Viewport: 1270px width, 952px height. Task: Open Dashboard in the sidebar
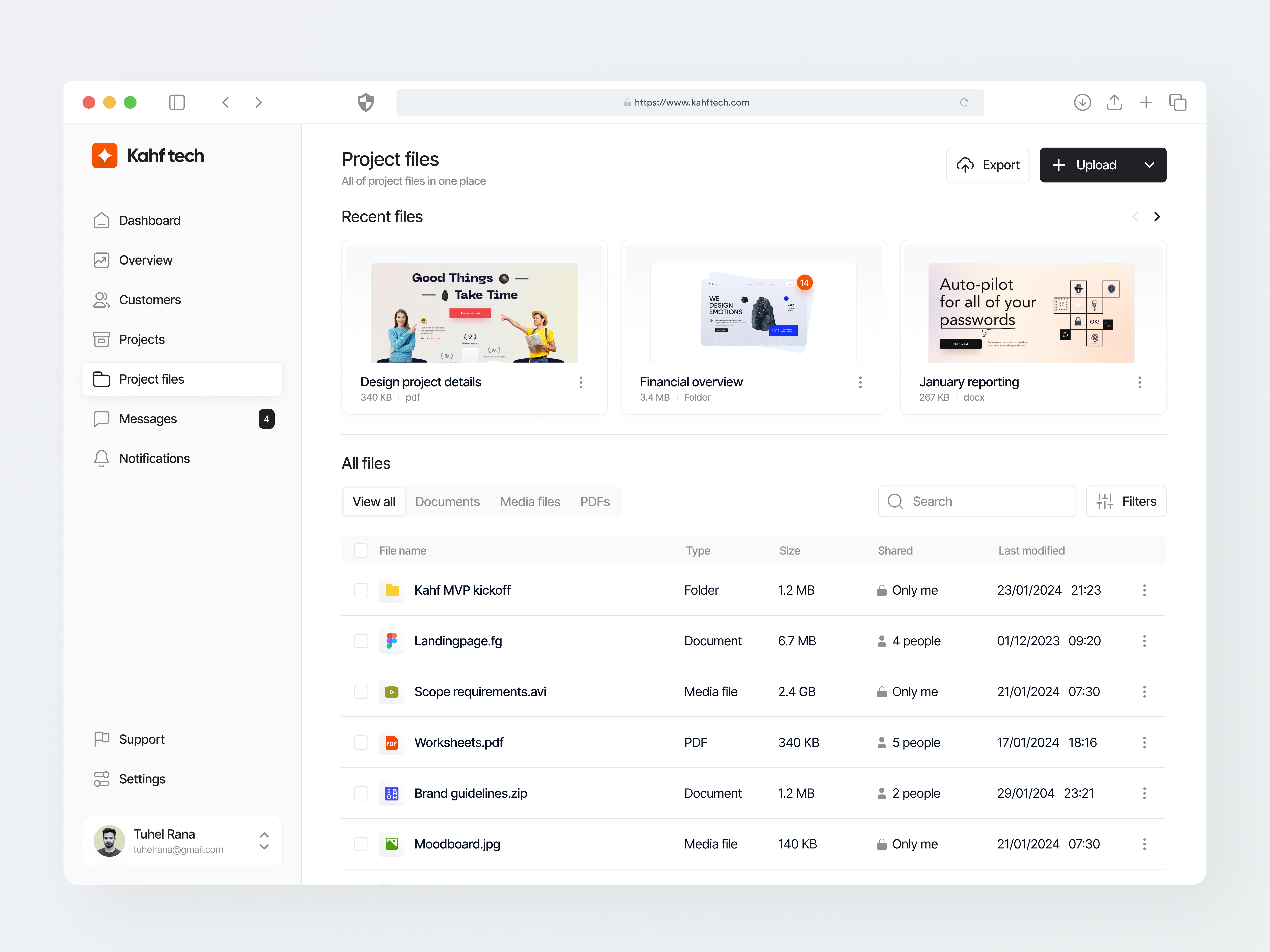183,220
